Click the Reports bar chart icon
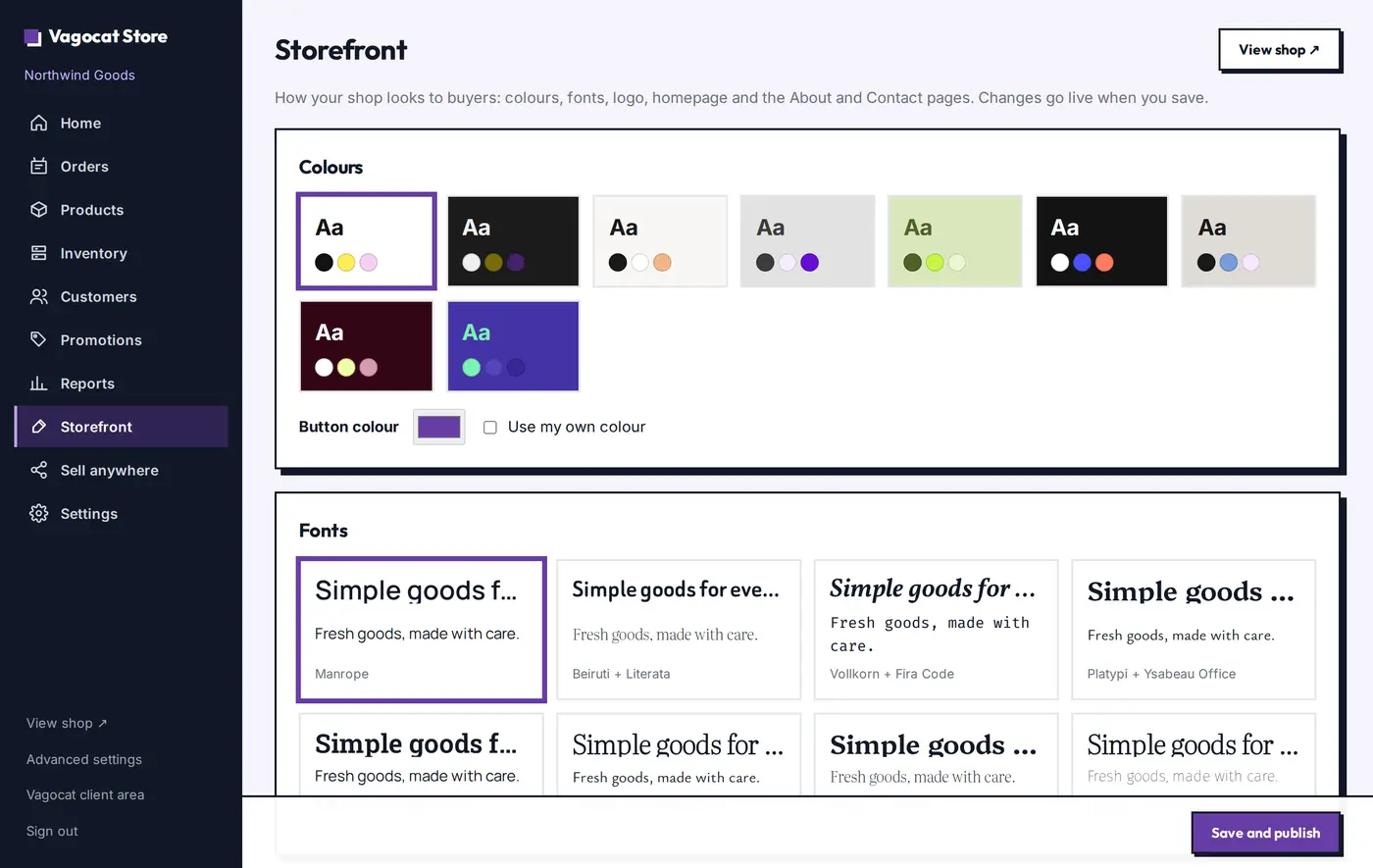Image resolution: width=1373 pixels, height=868 pixels. click(38, 383)
